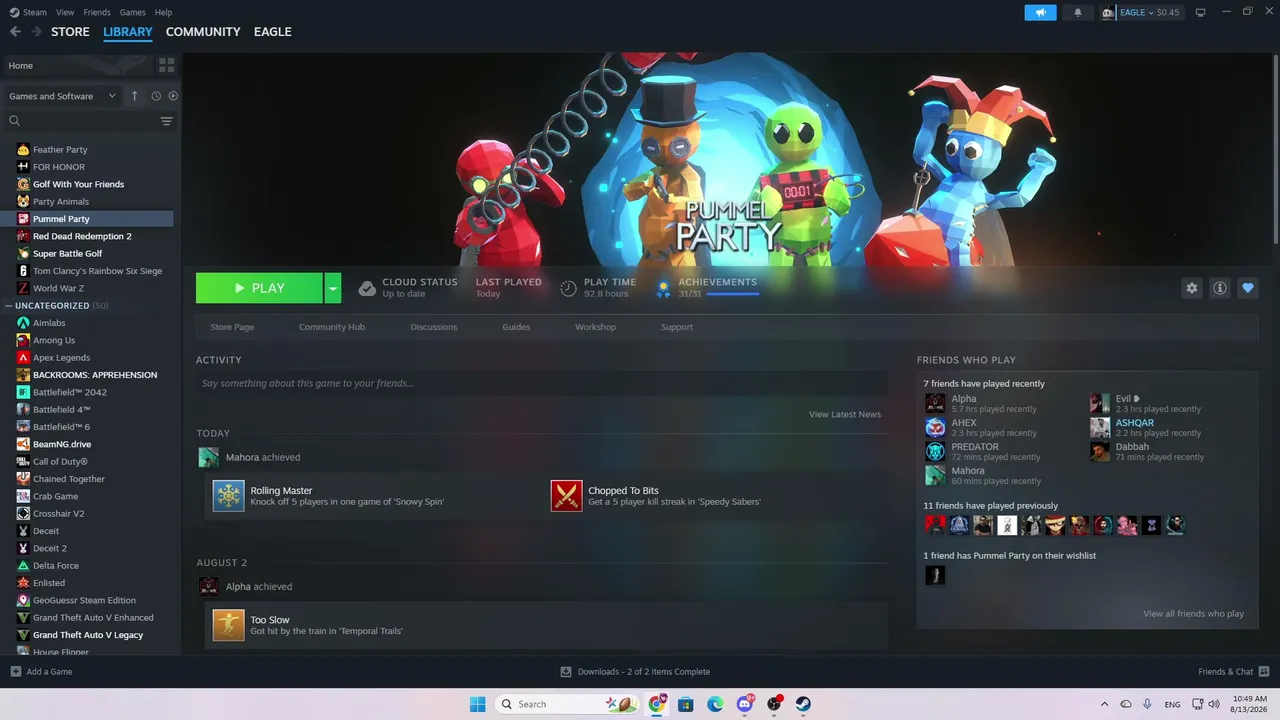Go back using the left arrow

pyautogui.click(x=15, y=32)
